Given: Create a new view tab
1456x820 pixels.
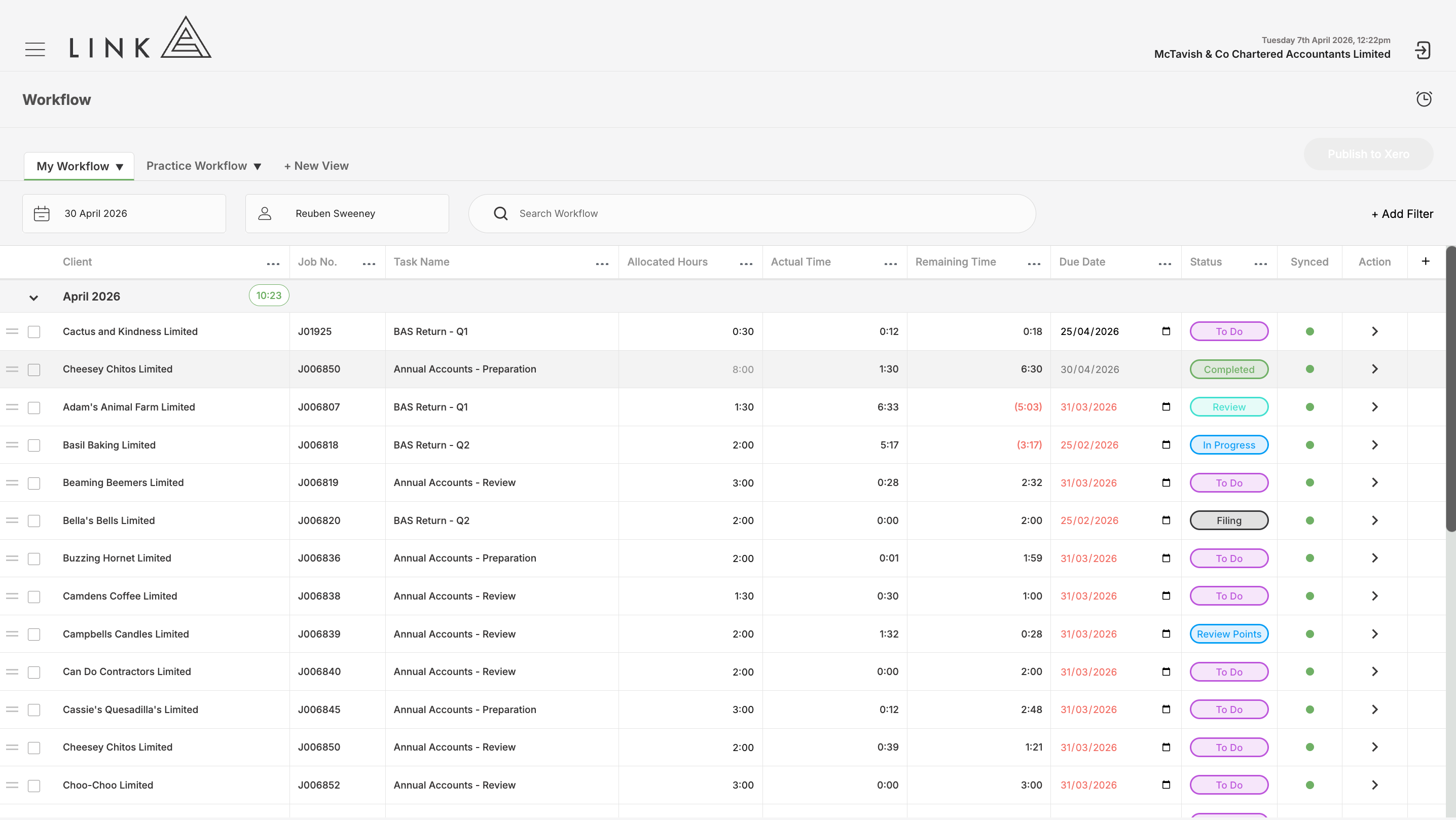Looking at the screenshot, I should pyautogui.click(x=316, y=166).
